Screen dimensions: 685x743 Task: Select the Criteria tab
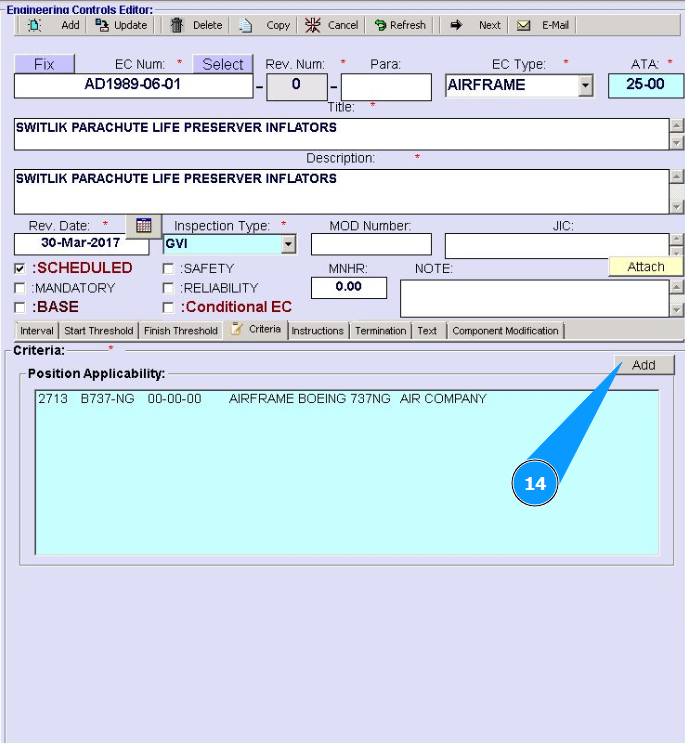pyautogui.click(x=256, y=329)
